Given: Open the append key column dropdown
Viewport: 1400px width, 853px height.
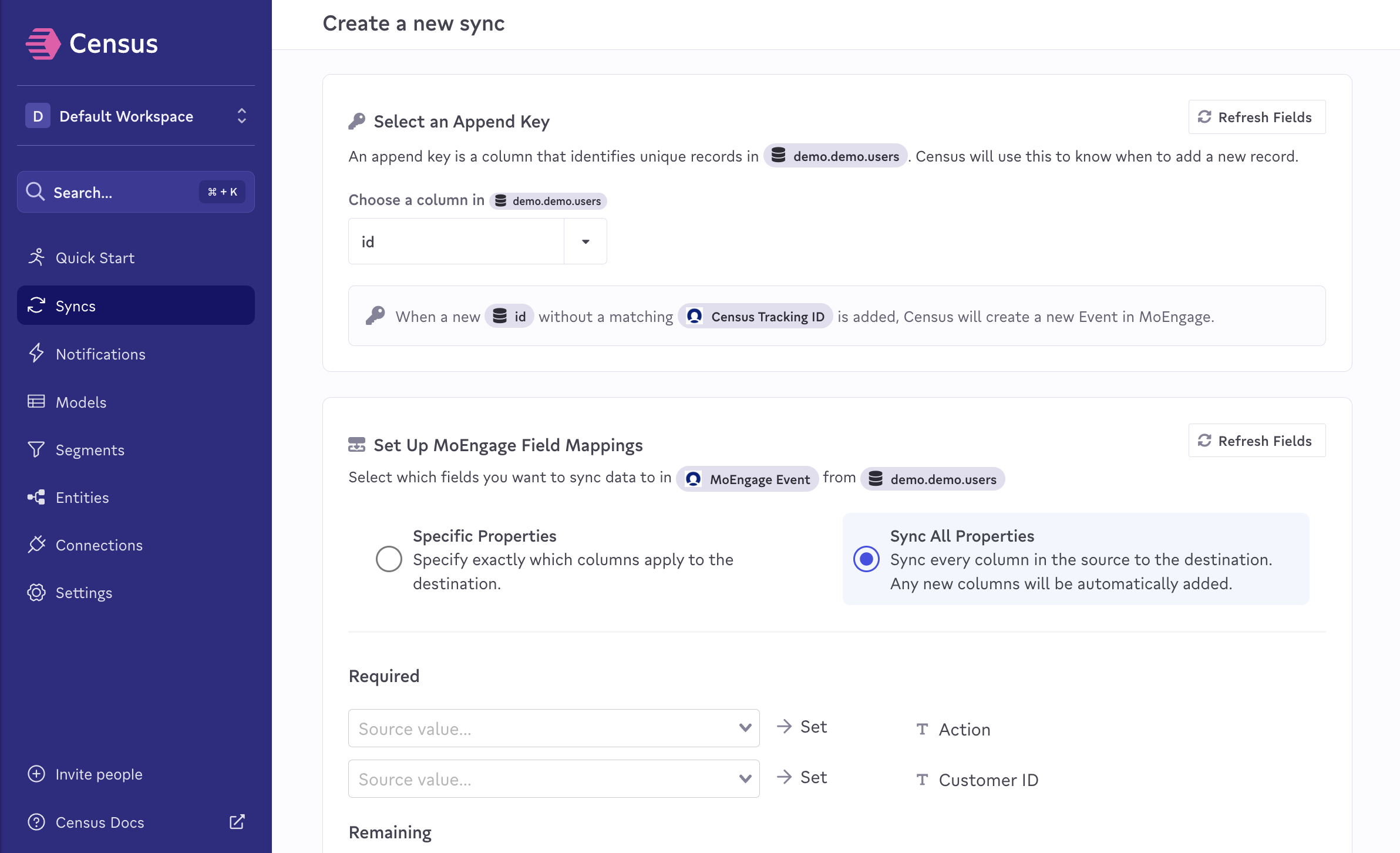Looking at the screenshot, I should point(585,241).
